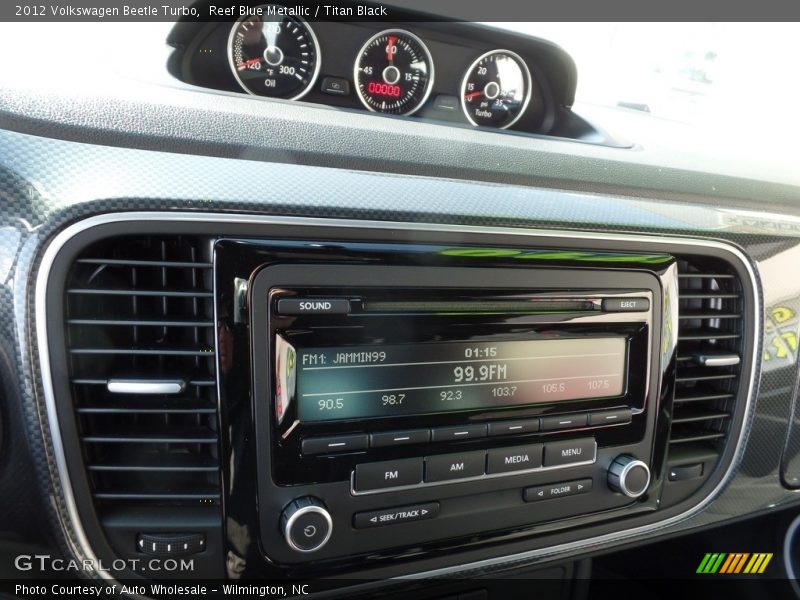Click the small button between oil and stopwatch gauges
Image resolution: width=800 pixels, height=600 pixels.
pos(335,86)
